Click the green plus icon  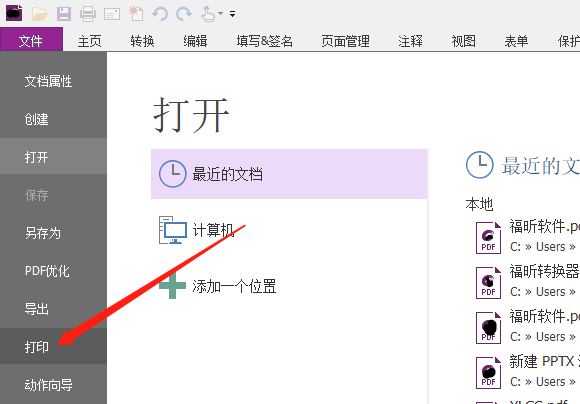[x=172, y=286]
